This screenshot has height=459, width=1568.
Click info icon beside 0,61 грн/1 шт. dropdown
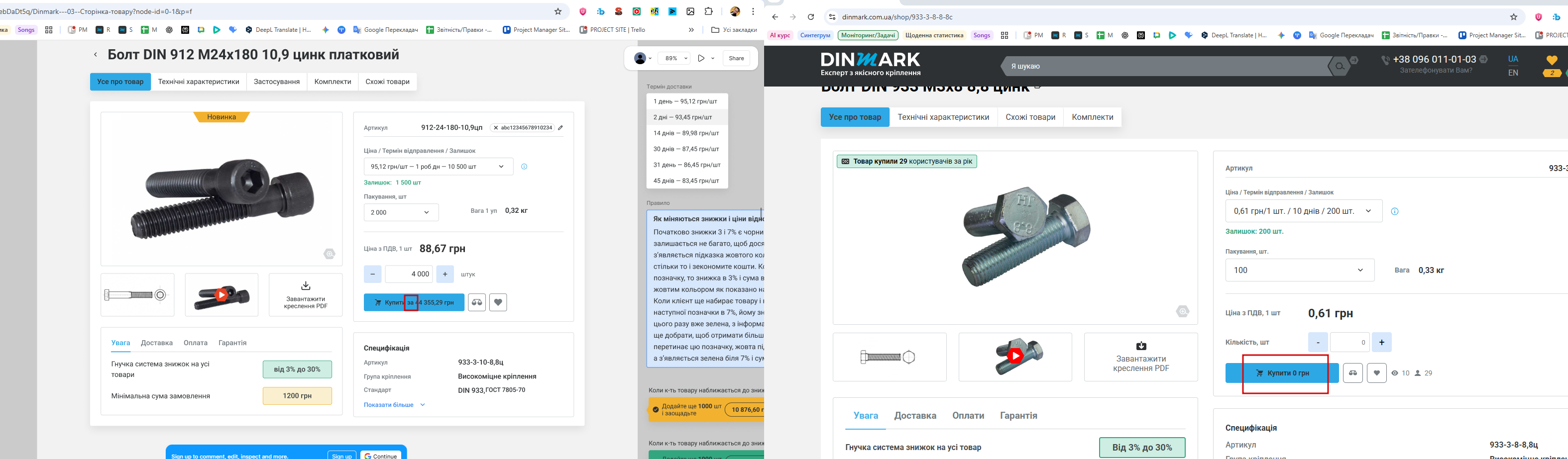(x=1394, y=211)
